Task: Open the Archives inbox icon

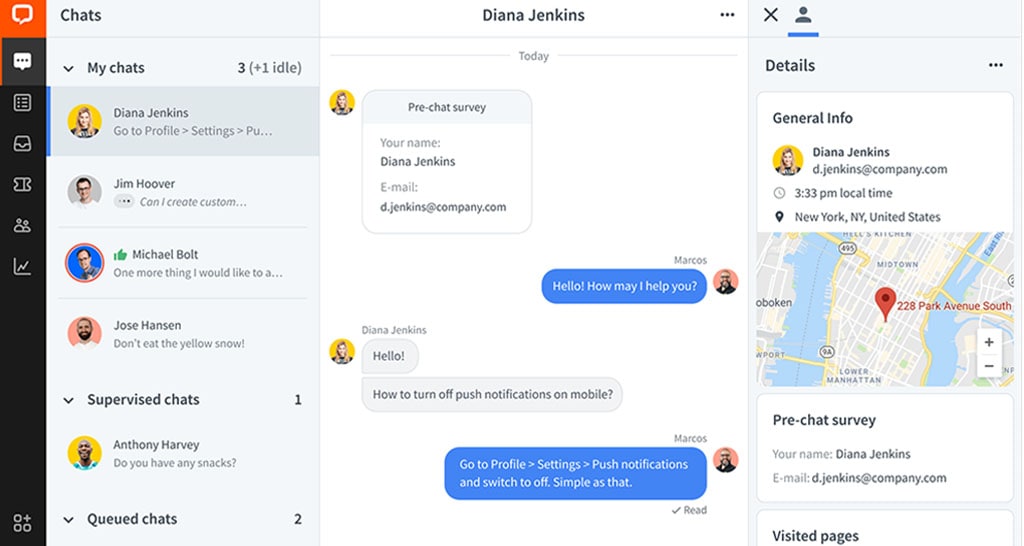Action: 22,143
